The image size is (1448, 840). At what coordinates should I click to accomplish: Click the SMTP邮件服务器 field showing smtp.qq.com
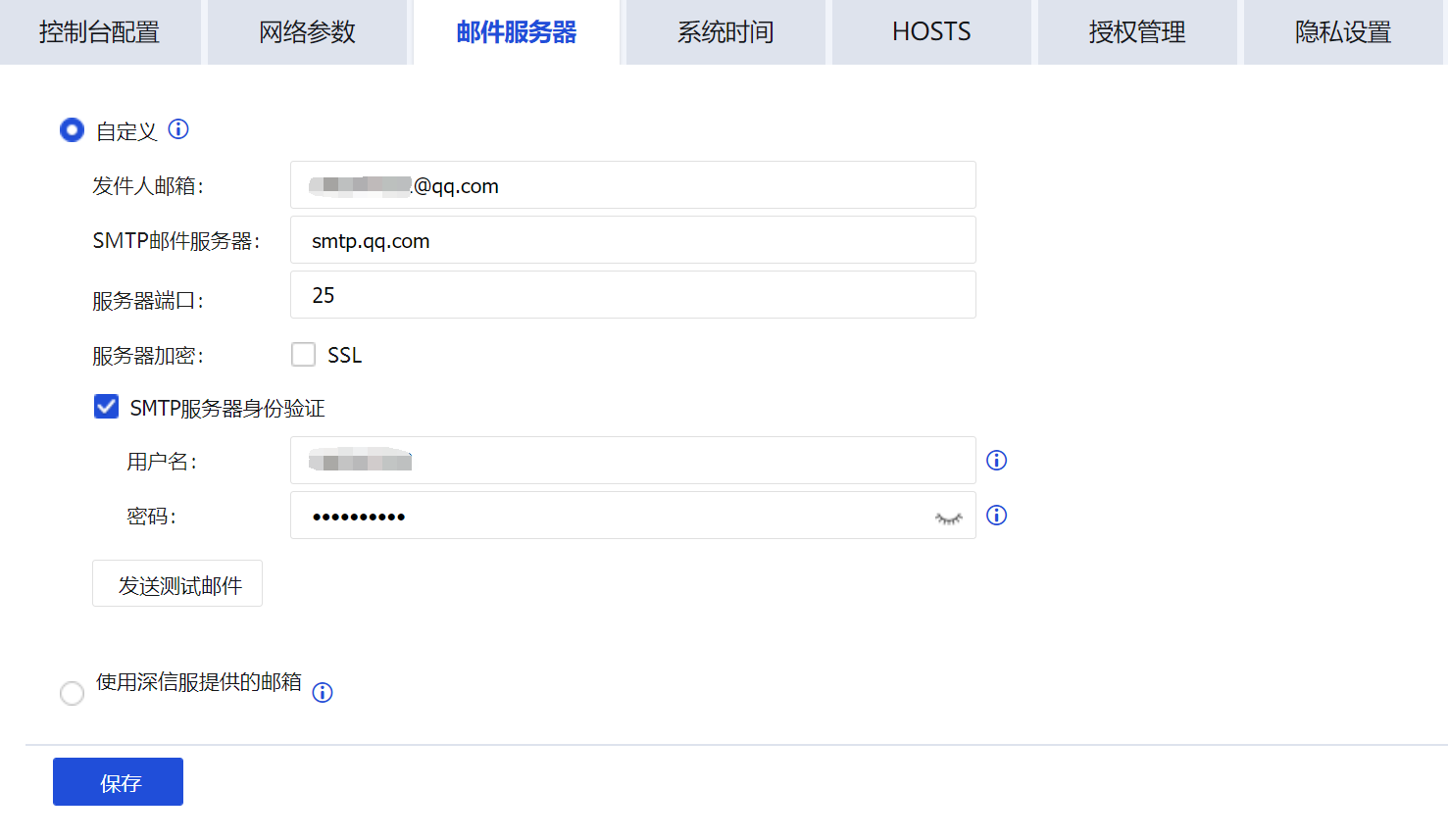pos(633,240)
